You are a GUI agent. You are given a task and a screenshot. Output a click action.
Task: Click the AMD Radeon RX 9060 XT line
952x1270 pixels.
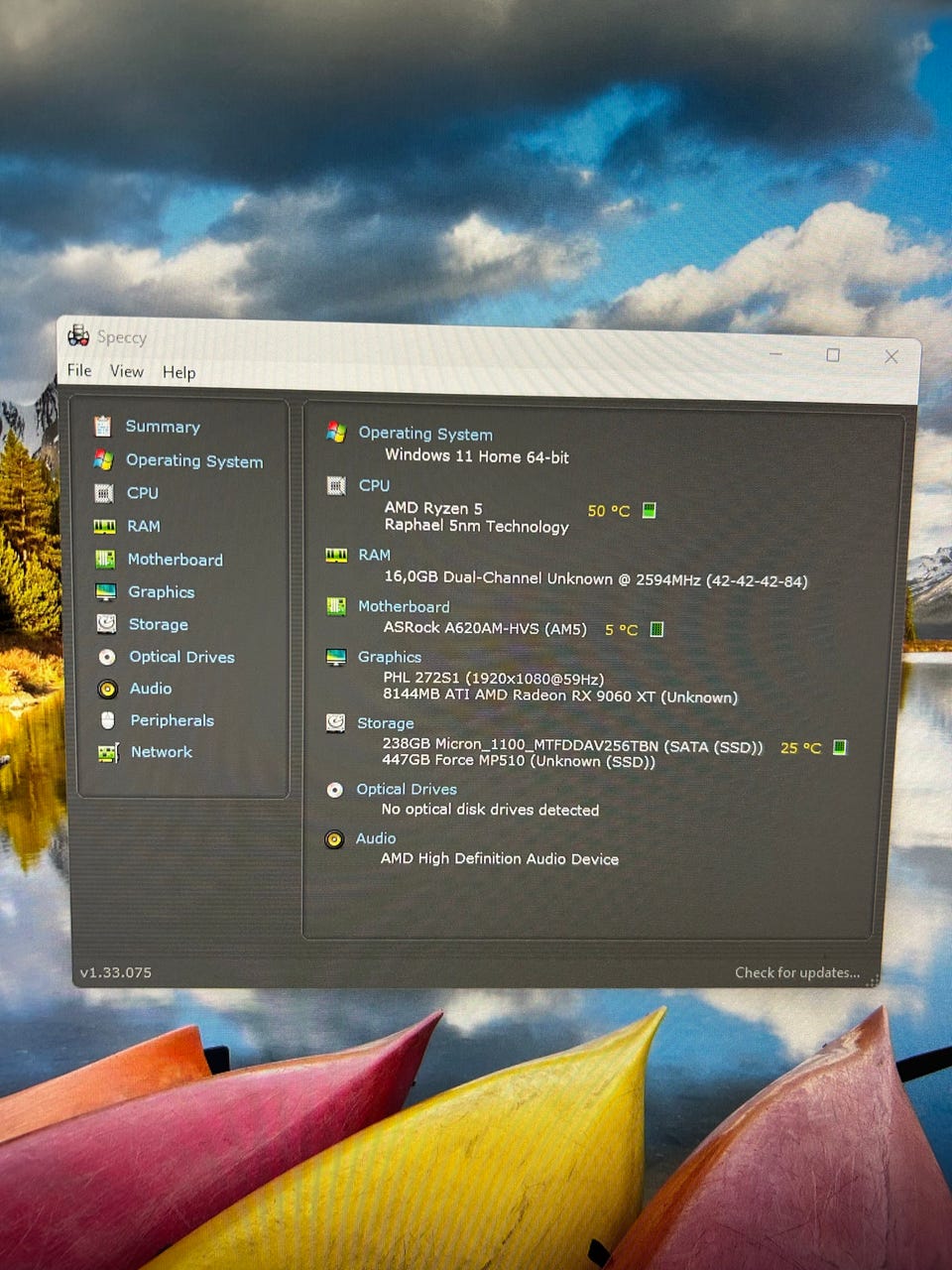pyautogui.click(x=560, y=697)
